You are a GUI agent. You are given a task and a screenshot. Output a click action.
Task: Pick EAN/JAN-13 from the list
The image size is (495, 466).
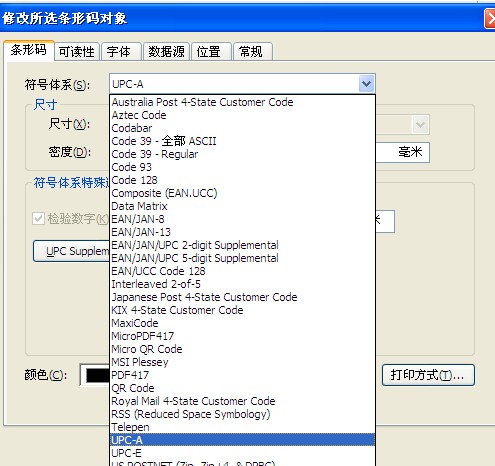242,232
